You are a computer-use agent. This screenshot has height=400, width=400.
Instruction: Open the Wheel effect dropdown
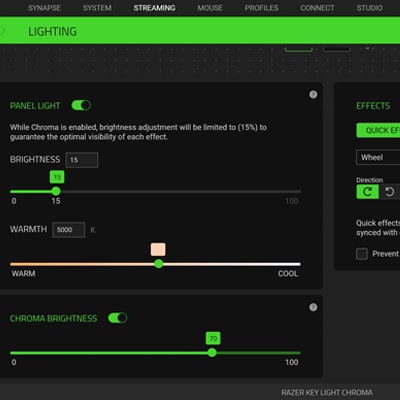tap(378, 157)
